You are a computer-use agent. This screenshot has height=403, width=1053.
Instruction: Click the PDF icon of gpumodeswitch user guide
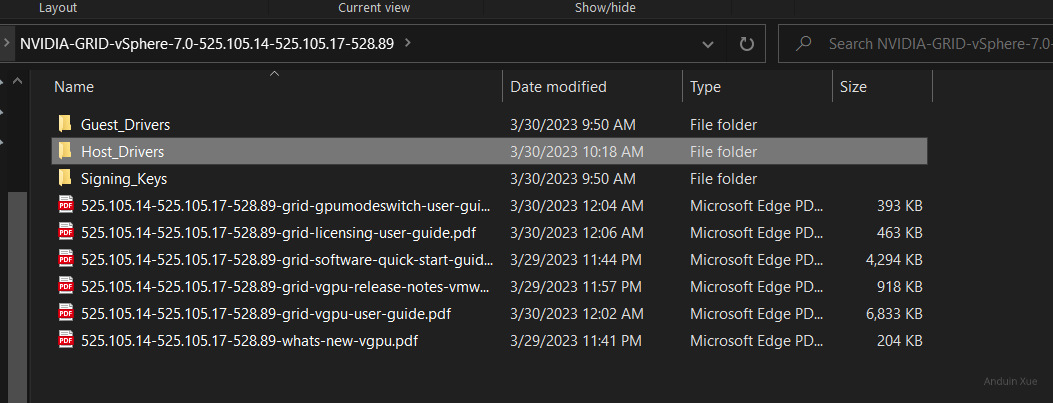[x=66, y=205]
